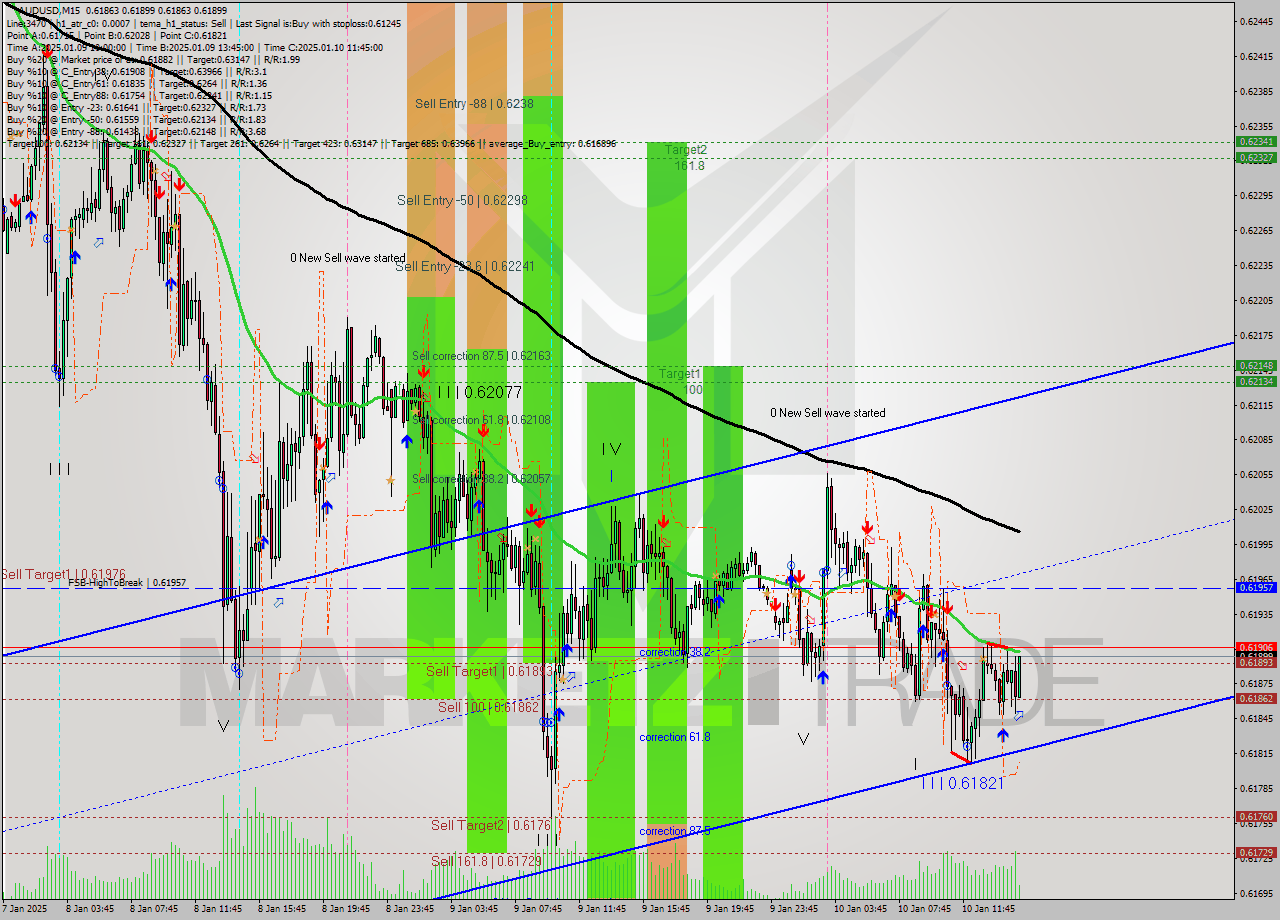Click the 0.62085 price axis label
Image resolution: width=1280 pixels, height=920 pixels.
coord(1256,440)
